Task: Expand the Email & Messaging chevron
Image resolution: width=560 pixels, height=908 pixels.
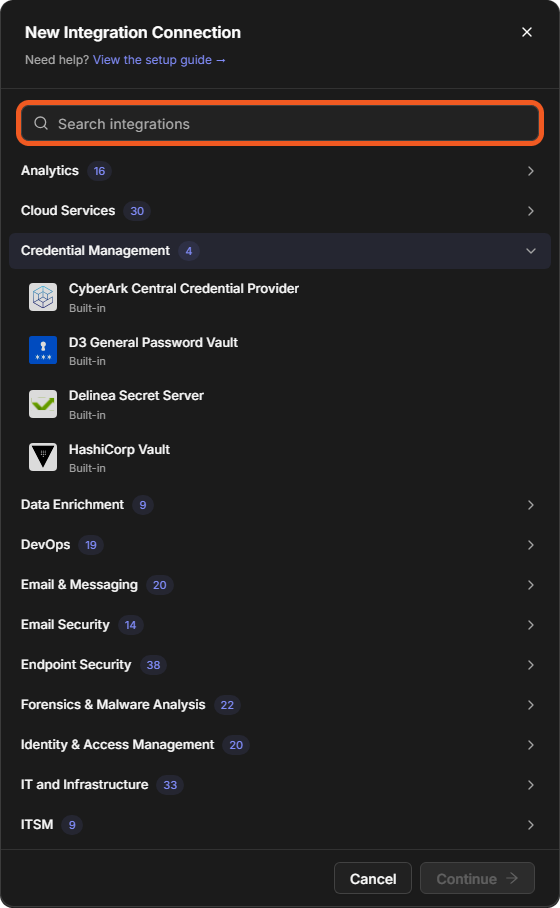Action: coord(530,585)
